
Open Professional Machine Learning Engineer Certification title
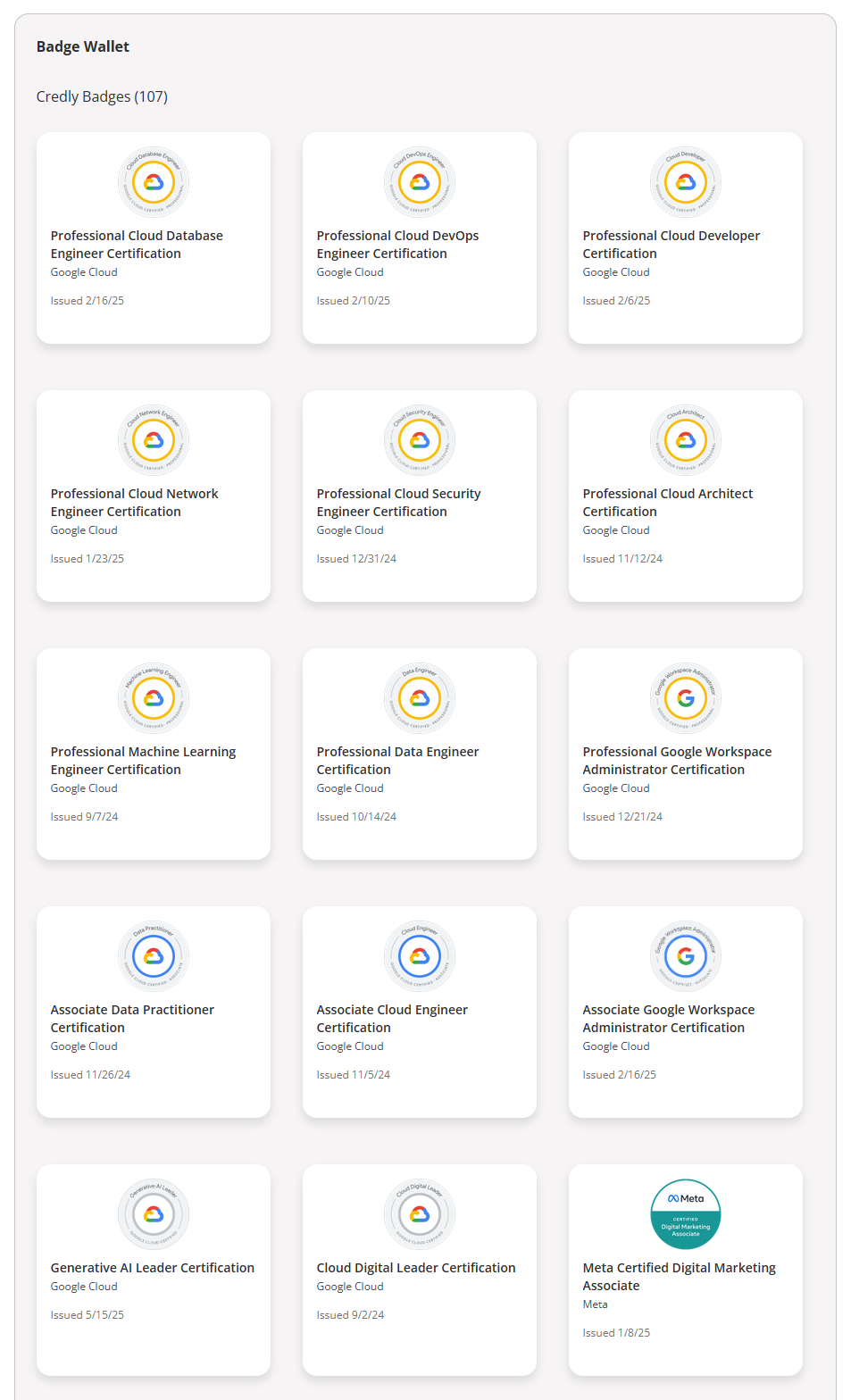(143, 761)
